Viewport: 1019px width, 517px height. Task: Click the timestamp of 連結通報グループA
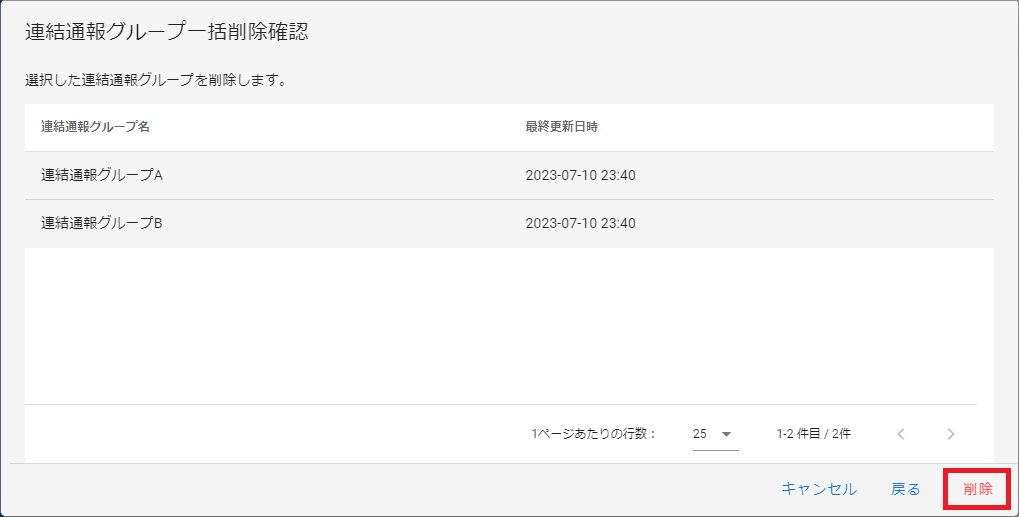(x=580, y=175)
